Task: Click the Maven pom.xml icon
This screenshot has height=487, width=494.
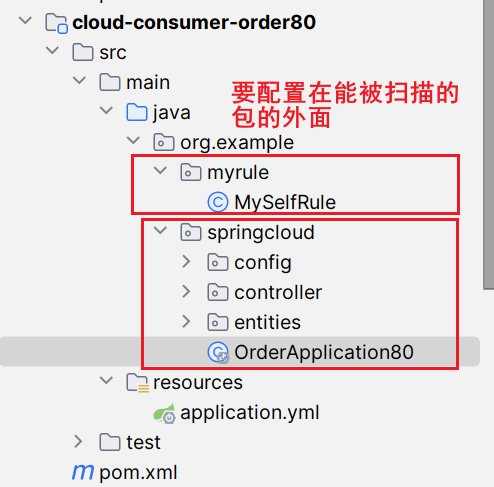Action: pyautogui.click(x=83, y=472)
